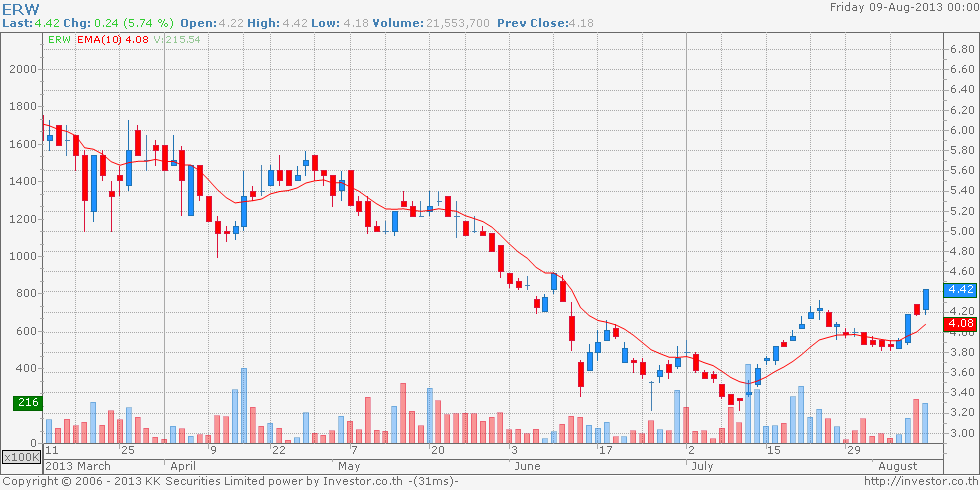This screenshot has width=980, height=490.
Task: Click the Volume 21,553,700 value
Action: pyautogui.click(x=458, y=23)
